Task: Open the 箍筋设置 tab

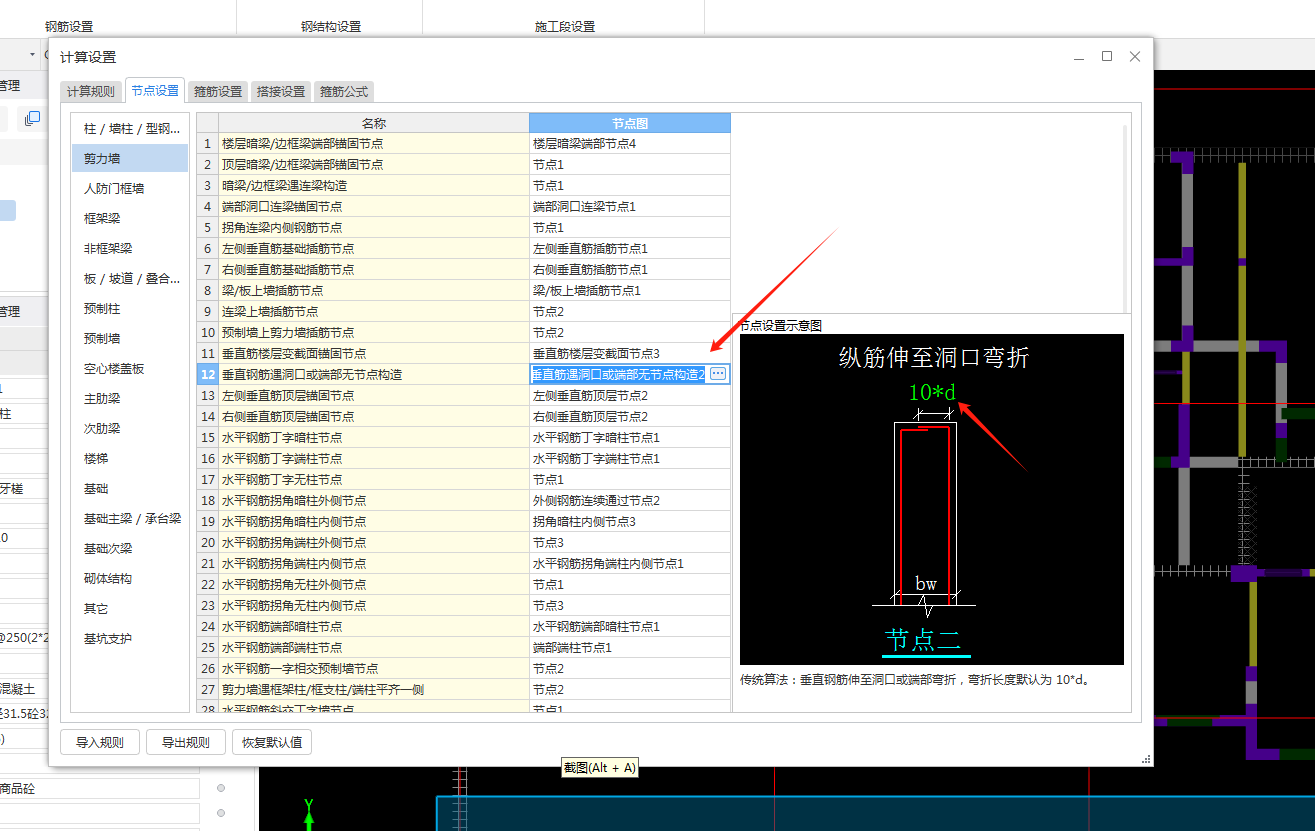Action: pyautogui.click(x=218, y=91)
